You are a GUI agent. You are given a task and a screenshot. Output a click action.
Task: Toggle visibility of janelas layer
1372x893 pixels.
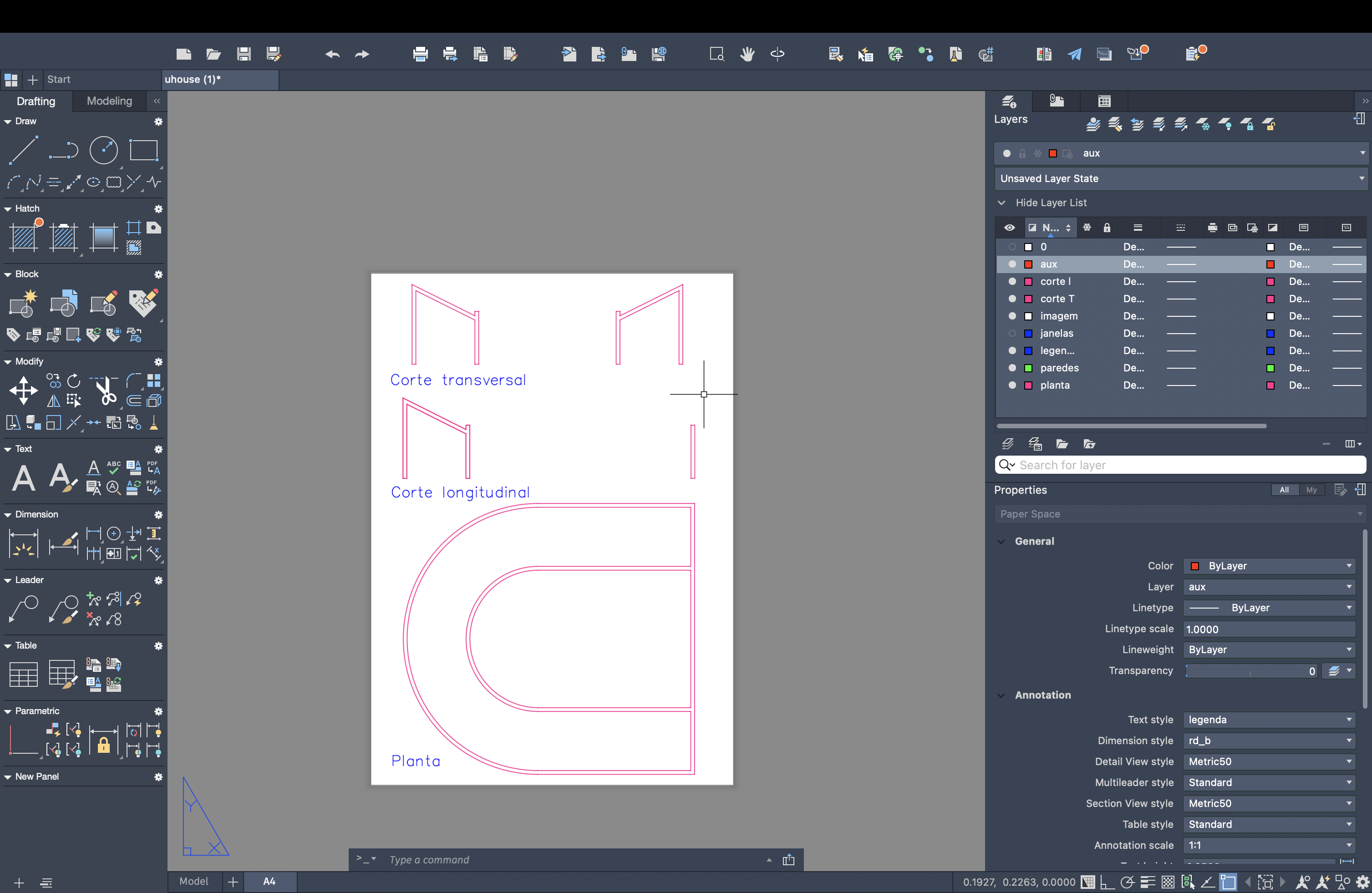[x=1012, y=333]
